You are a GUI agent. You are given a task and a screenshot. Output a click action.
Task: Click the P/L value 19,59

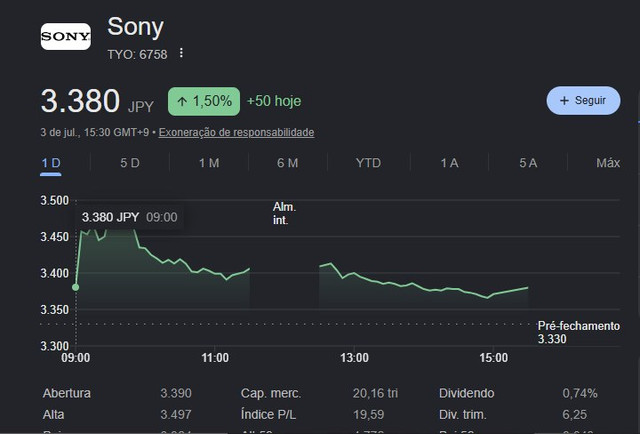click(369, 415)
